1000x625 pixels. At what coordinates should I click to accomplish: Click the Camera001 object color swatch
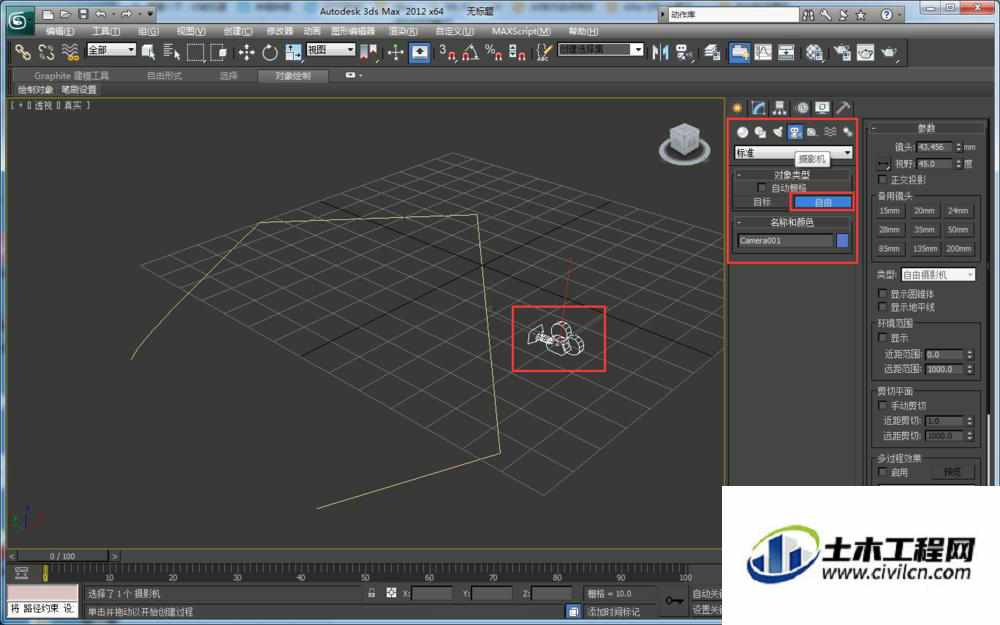[842, 240]
